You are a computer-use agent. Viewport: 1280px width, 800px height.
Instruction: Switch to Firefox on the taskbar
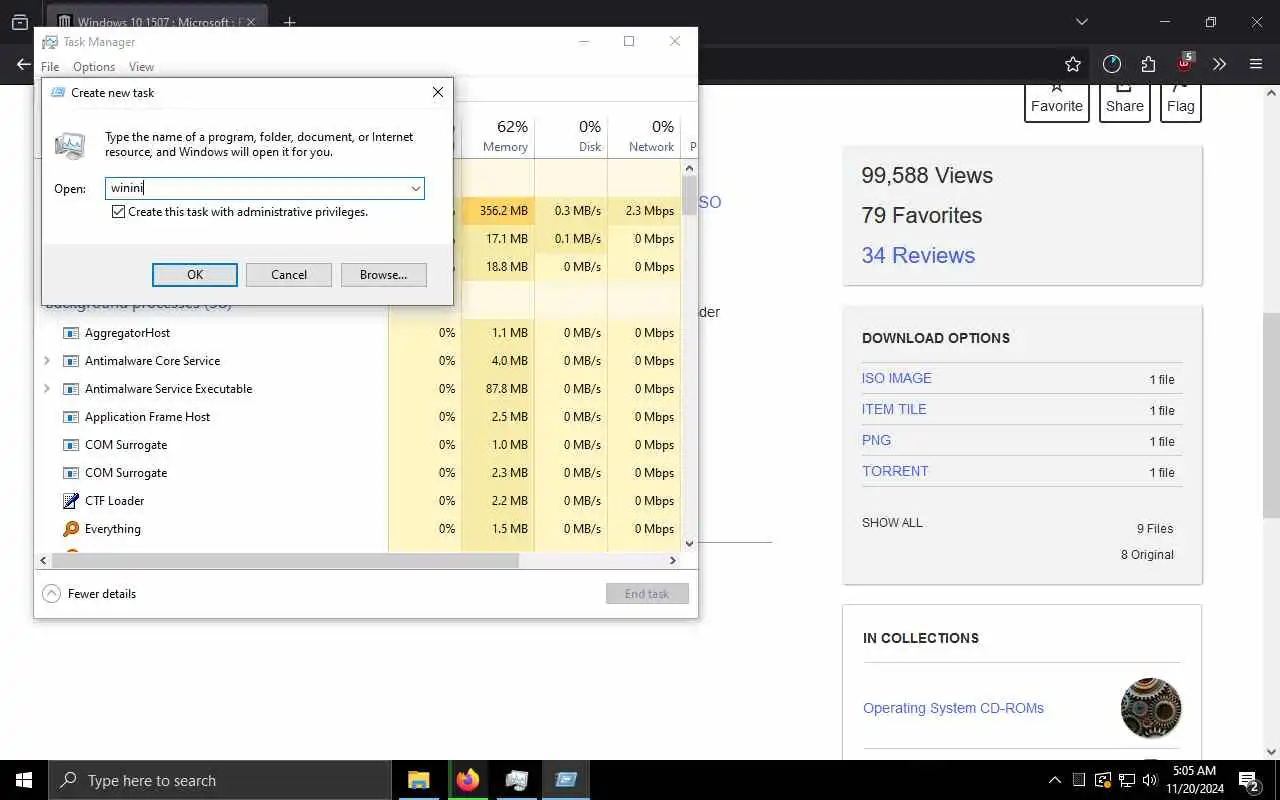(468, 780)
